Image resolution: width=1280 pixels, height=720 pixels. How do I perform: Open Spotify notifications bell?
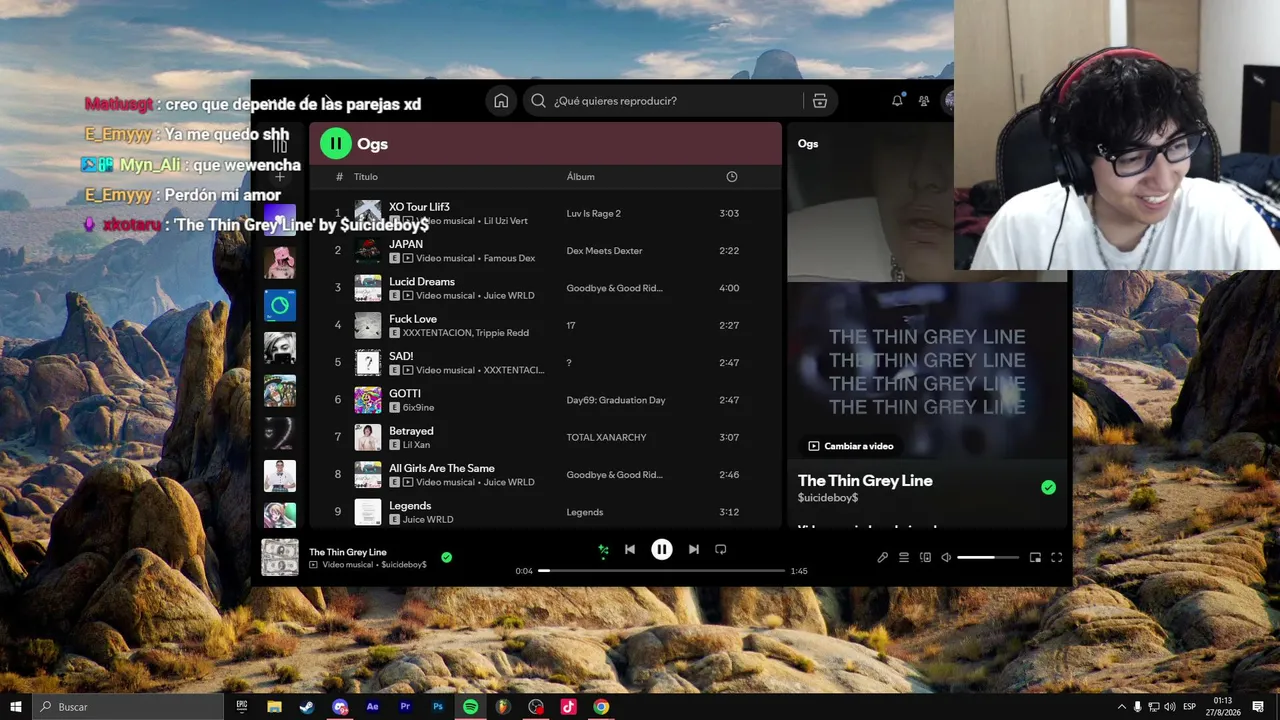click(897, 101)
